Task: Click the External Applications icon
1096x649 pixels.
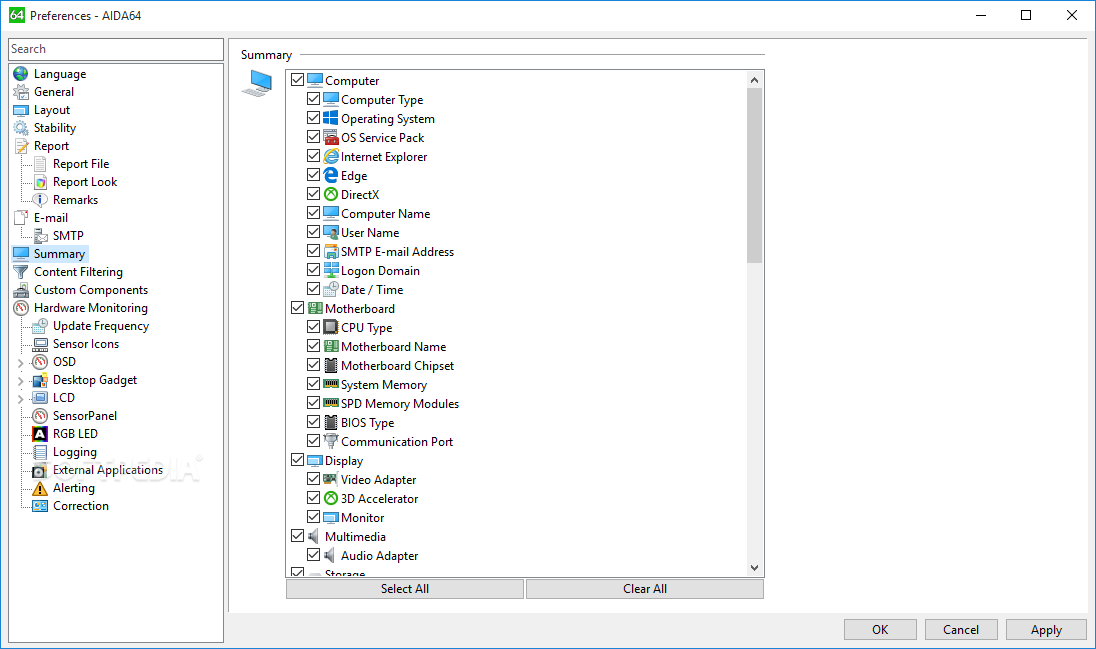Action: pyautogui.click(x=41, y=470)
